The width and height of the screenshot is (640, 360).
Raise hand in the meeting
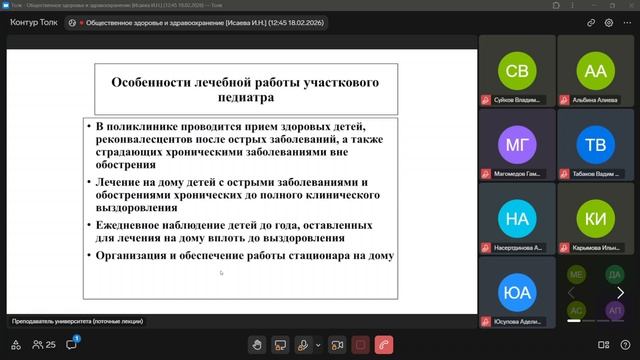(x=257, y=345)
